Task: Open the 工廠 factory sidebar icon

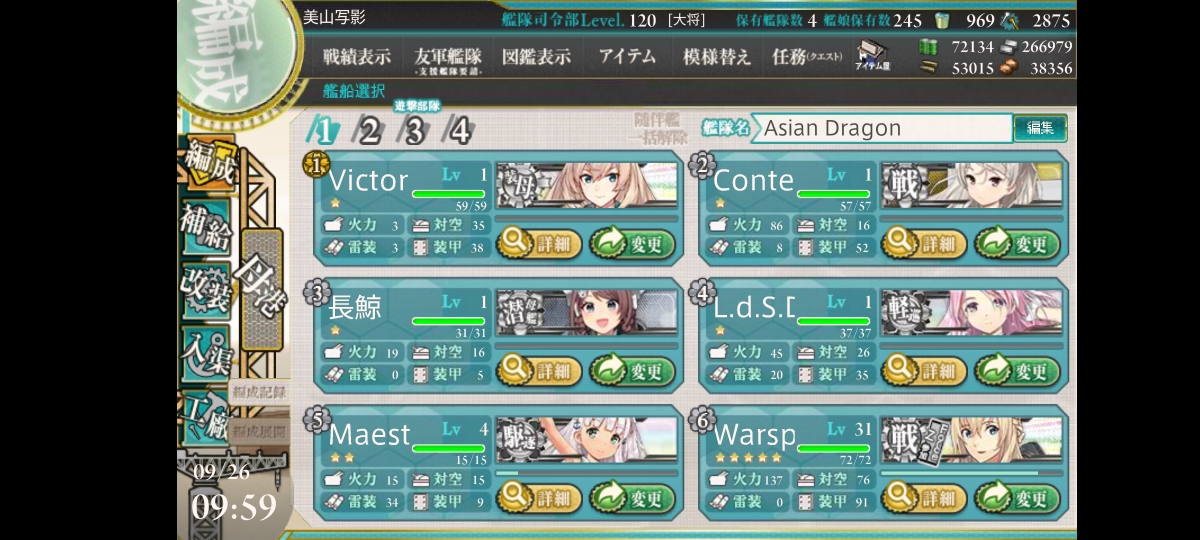Action: (205, 412)
